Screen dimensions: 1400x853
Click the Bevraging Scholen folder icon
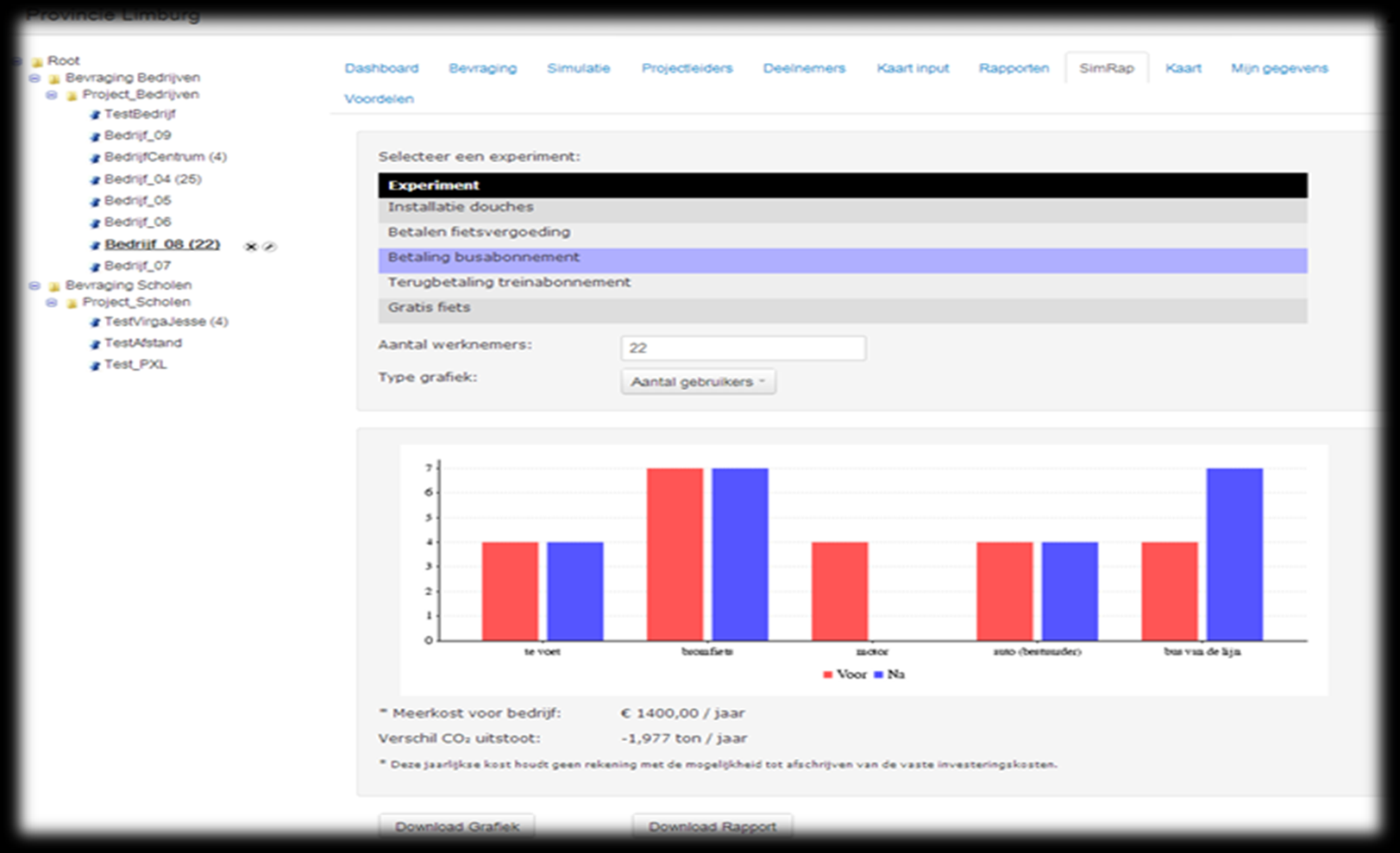[54, 285]
